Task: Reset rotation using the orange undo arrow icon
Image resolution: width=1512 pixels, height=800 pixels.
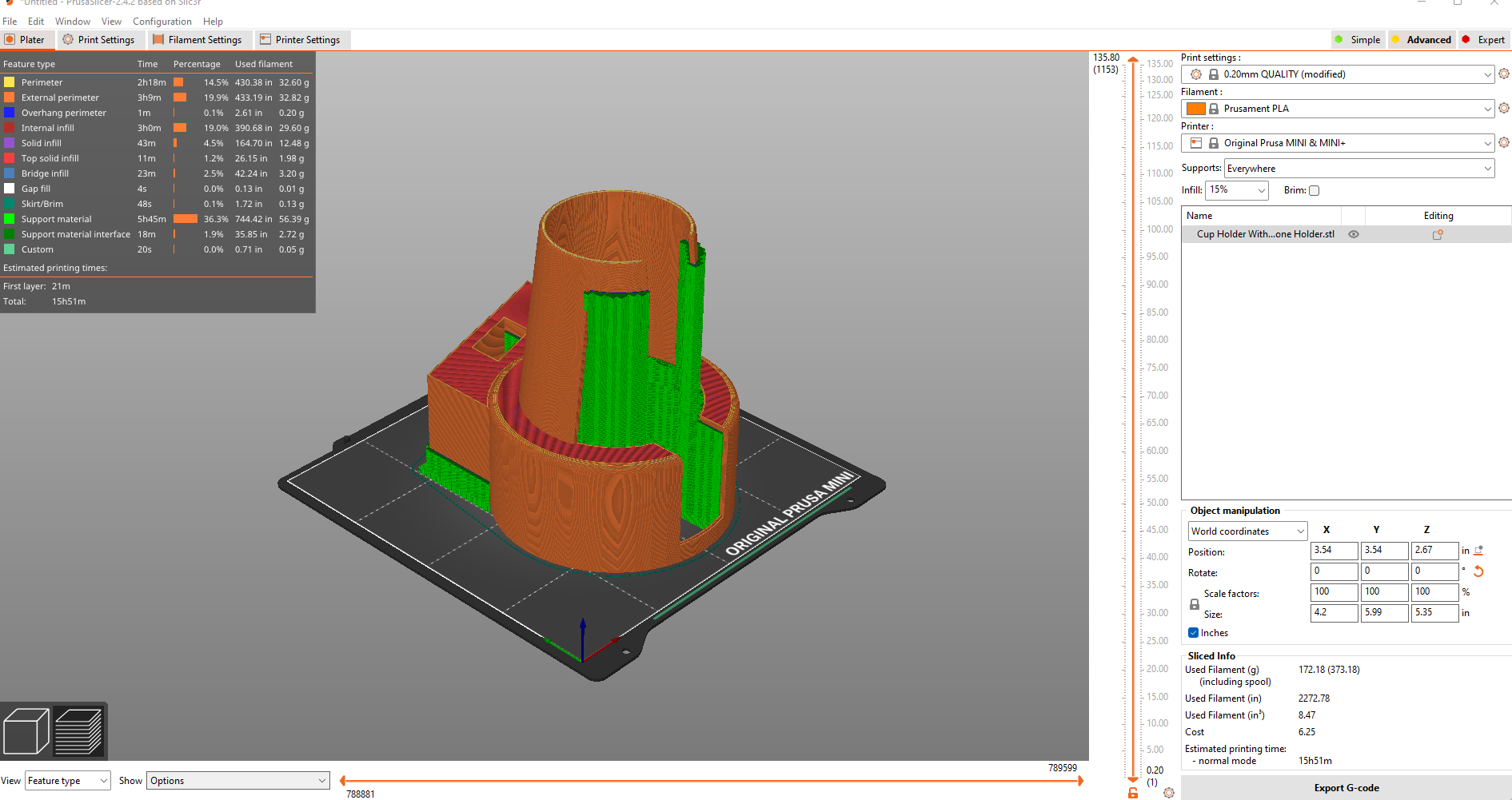Action: 1478,571
